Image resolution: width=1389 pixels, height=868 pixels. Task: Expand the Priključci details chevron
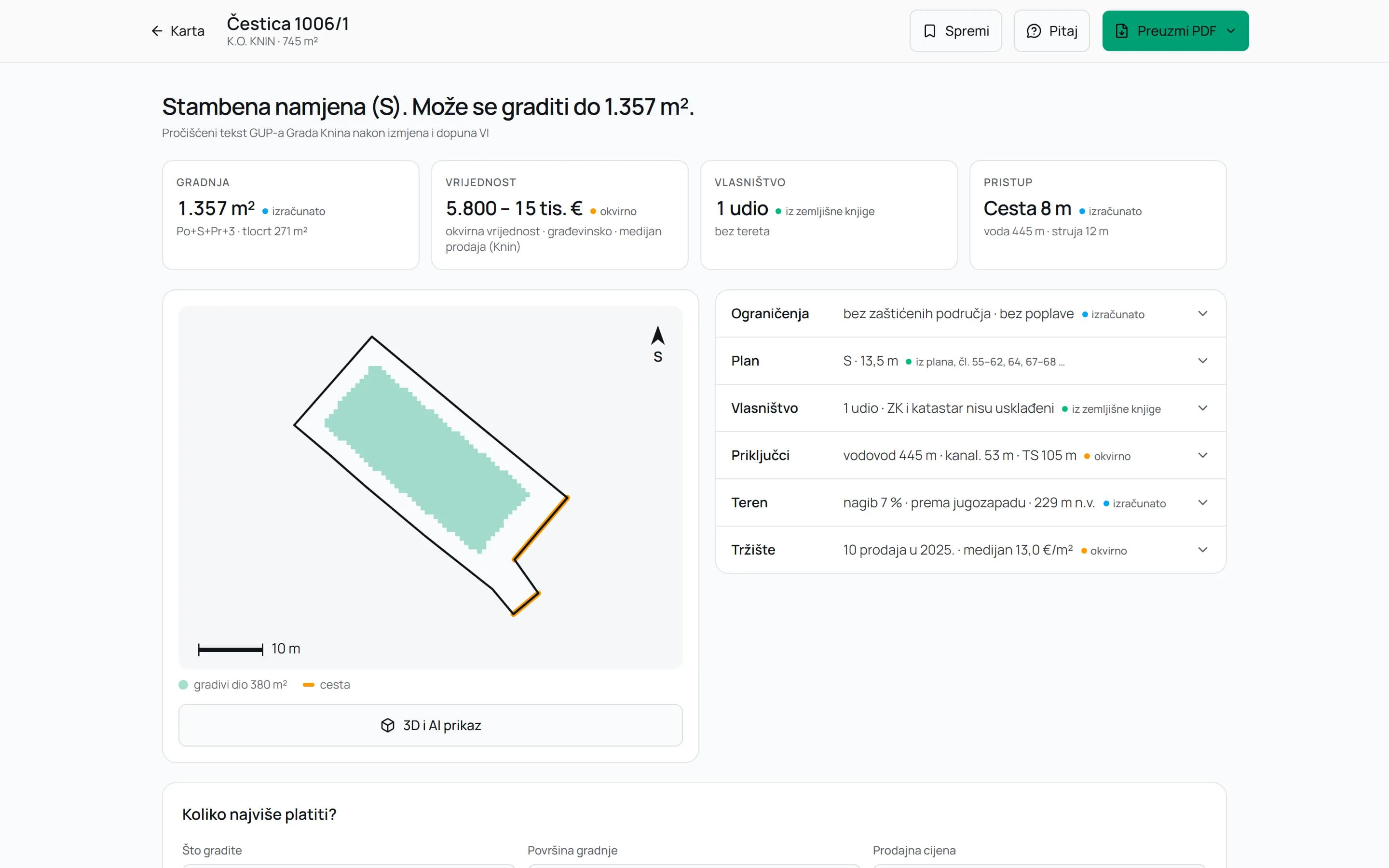pos(1202,455)
